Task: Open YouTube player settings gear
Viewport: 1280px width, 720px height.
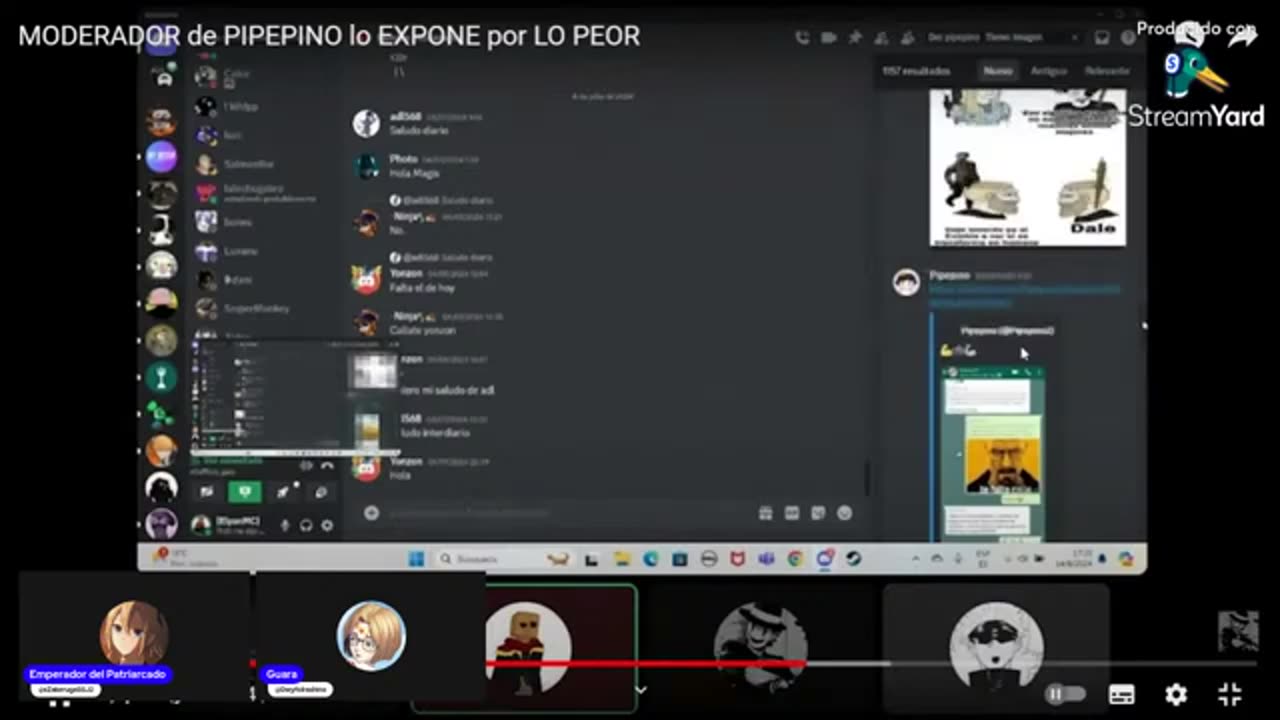Action: click(x=1176, y=694)
